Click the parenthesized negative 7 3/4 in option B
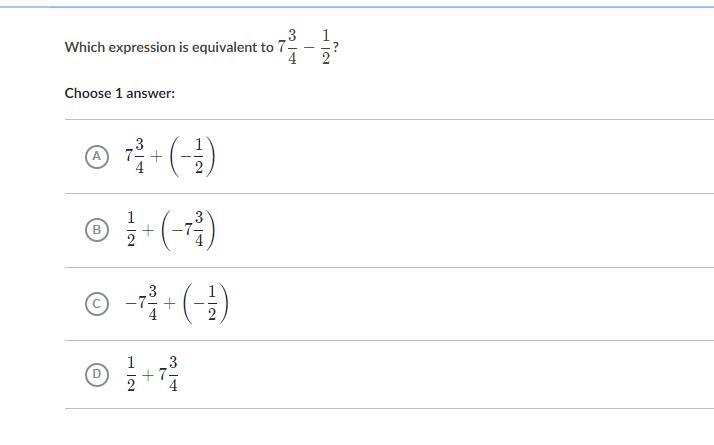This screenshot has width=714, height=445. click(x=188, y=230)
